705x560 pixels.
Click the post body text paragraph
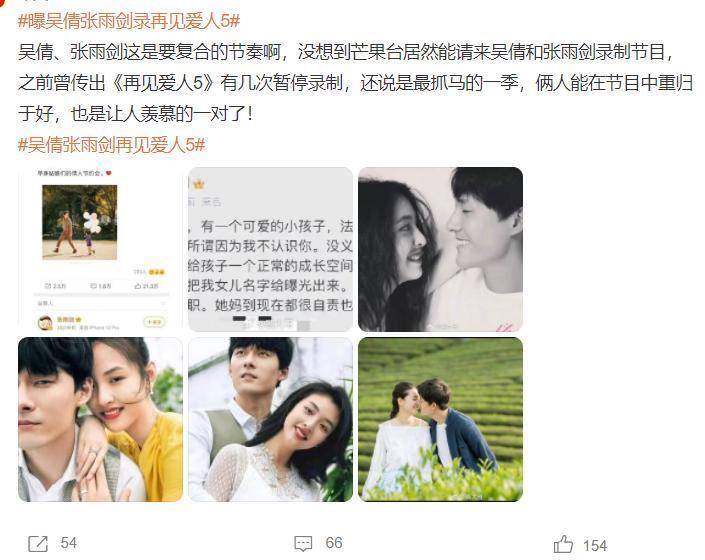click(355, 83)
